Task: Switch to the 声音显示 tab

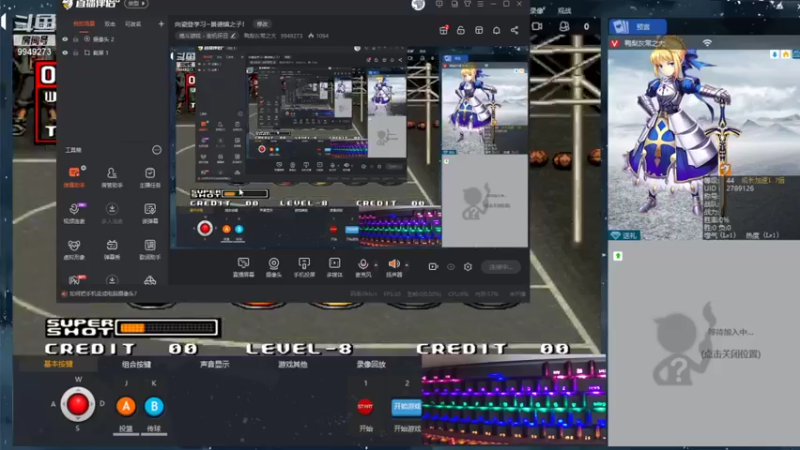Action: (214, 364)
